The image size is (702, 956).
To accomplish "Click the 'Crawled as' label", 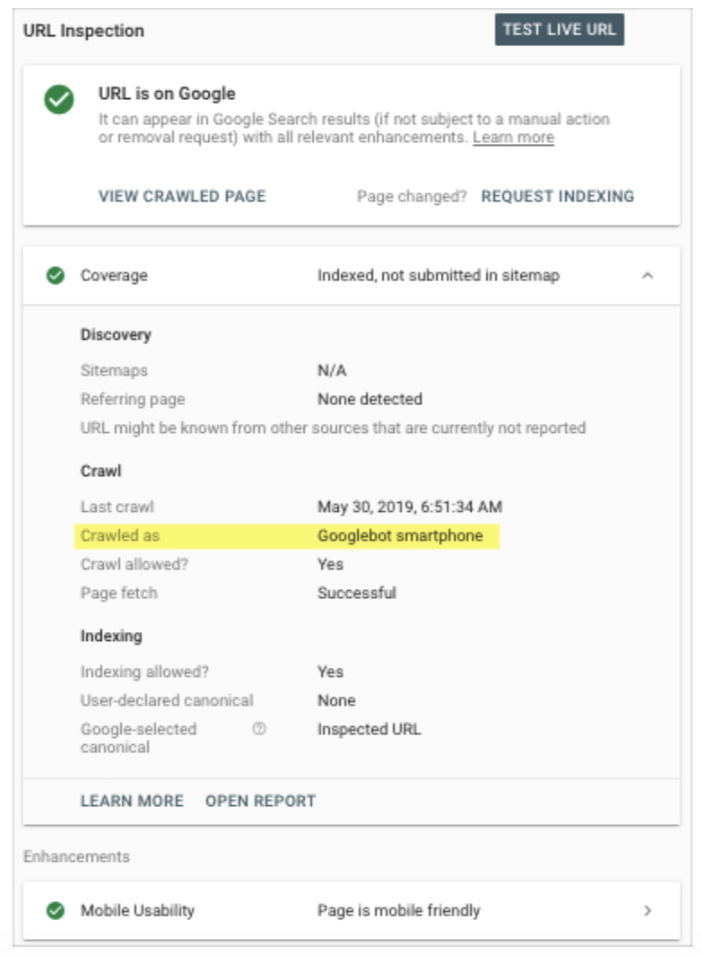I will pos(120,536).
